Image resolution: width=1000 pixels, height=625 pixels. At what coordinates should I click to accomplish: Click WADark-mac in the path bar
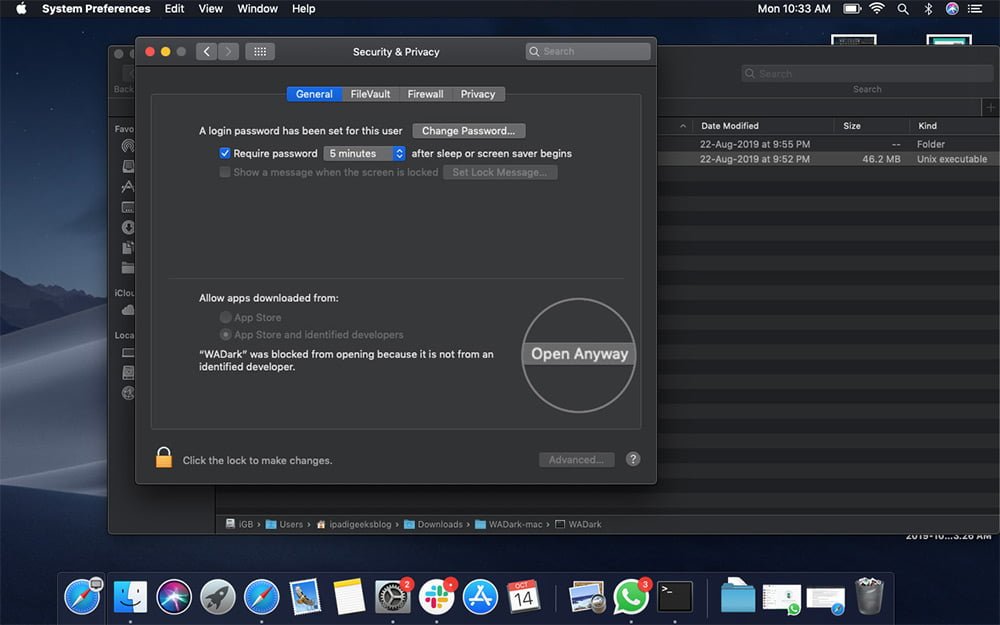[x=509, y=524]
